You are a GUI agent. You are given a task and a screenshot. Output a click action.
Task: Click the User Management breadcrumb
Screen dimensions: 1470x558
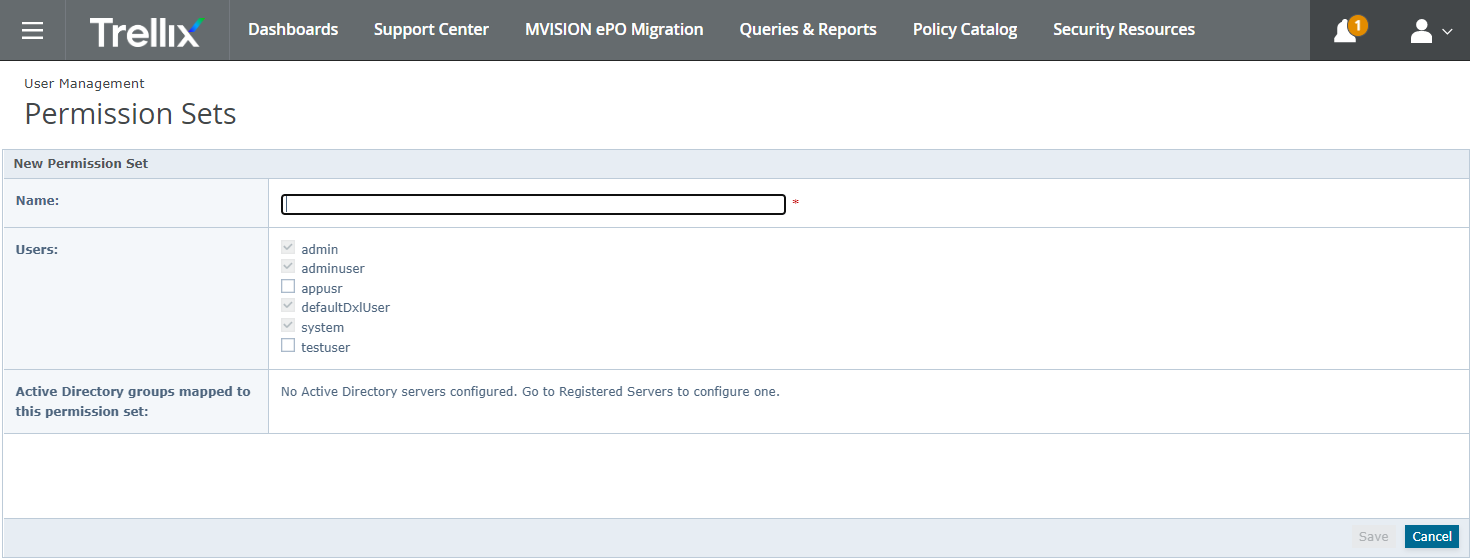pyautogui.click(x=84, y=84)
